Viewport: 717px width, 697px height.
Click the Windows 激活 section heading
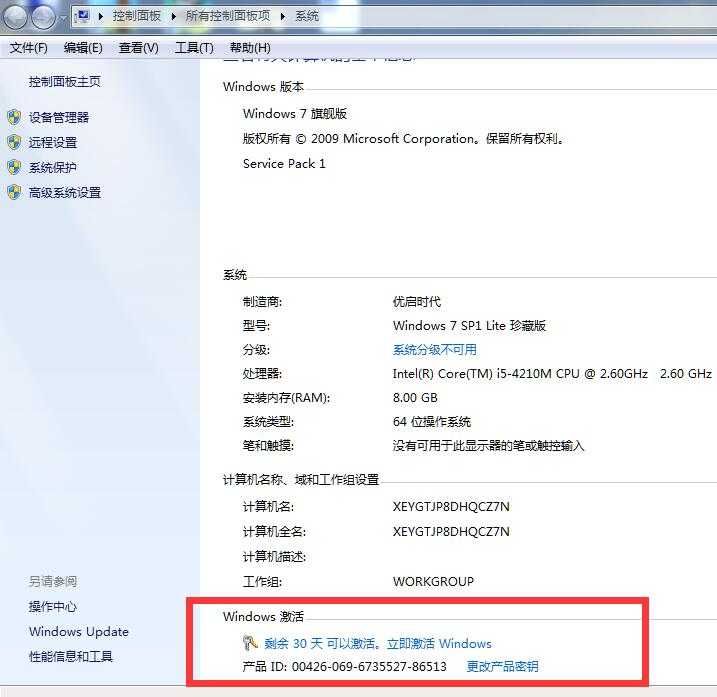coord(263,617)
